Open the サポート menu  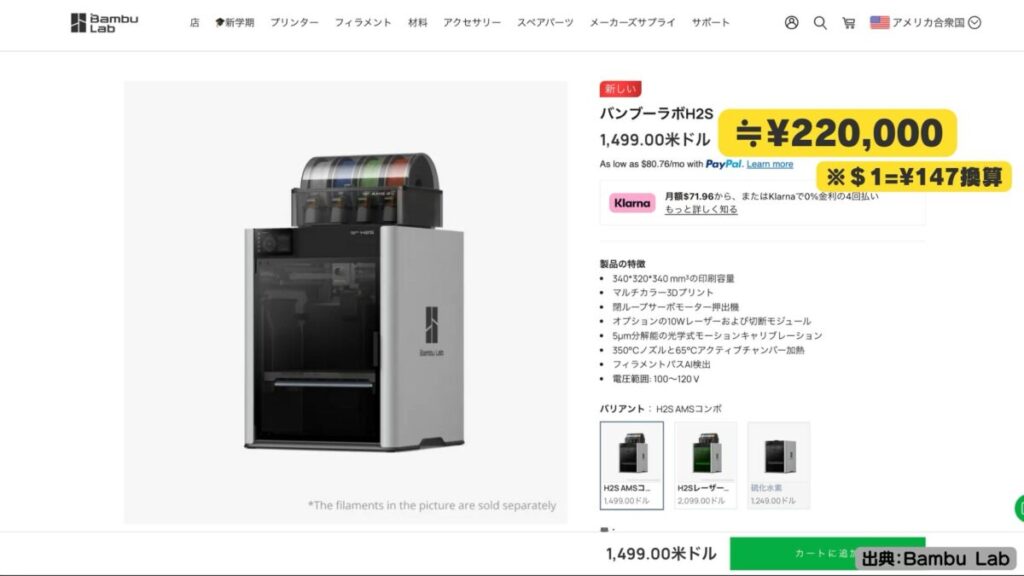click(711, 23)
